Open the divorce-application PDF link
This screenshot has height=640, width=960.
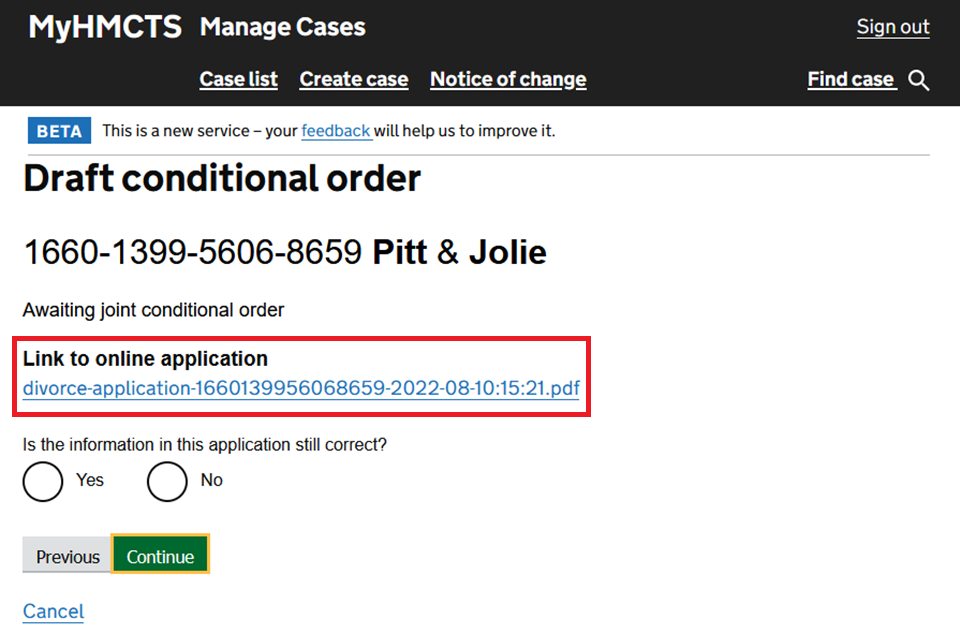pos(301,388)
